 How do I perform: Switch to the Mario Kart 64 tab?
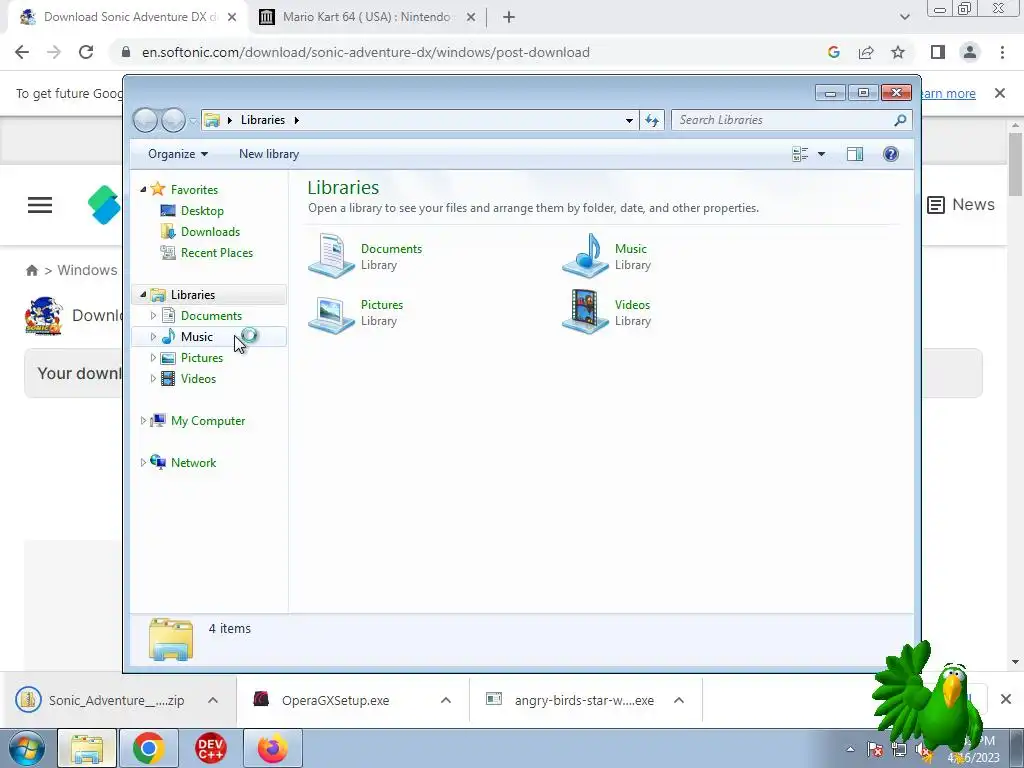click(366, 17)
